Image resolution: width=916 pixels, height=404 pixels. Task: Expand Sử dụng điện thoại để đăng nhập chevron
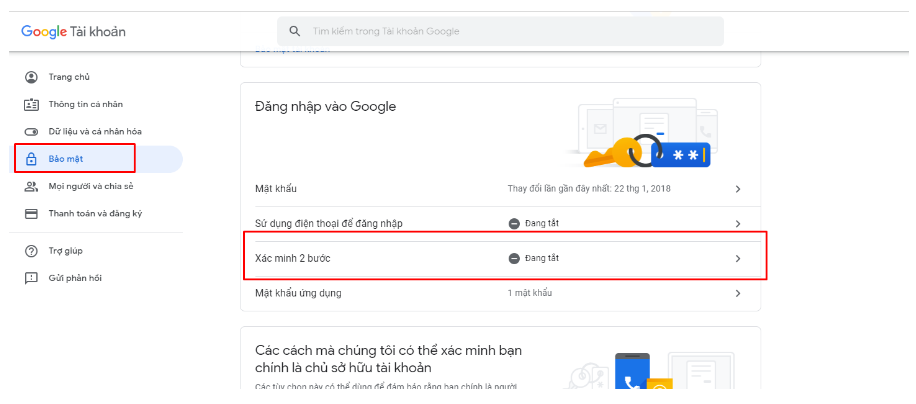[x=738, y=224]
